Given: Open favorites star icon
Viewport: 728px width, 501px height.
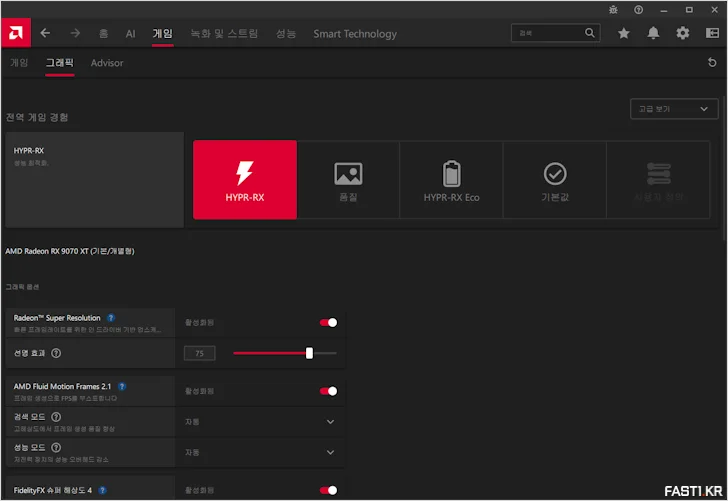Looking at the screenshot, I should coord(624,33).
